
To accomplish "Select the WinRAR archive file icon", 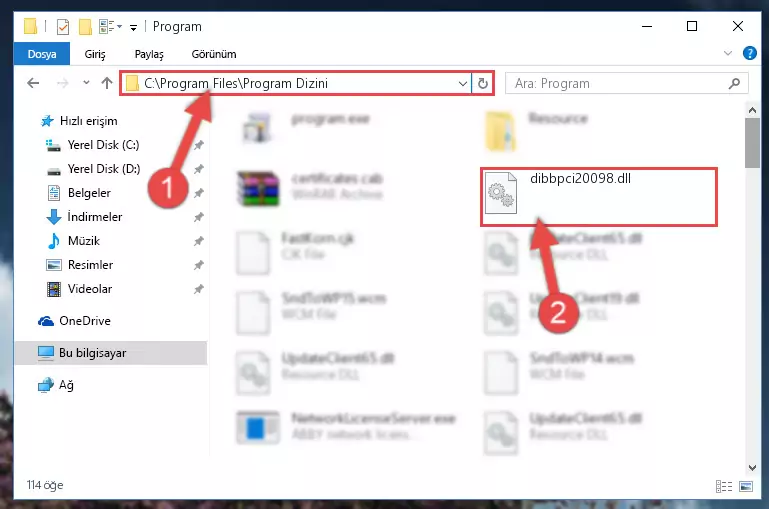I will click(258, 188).
